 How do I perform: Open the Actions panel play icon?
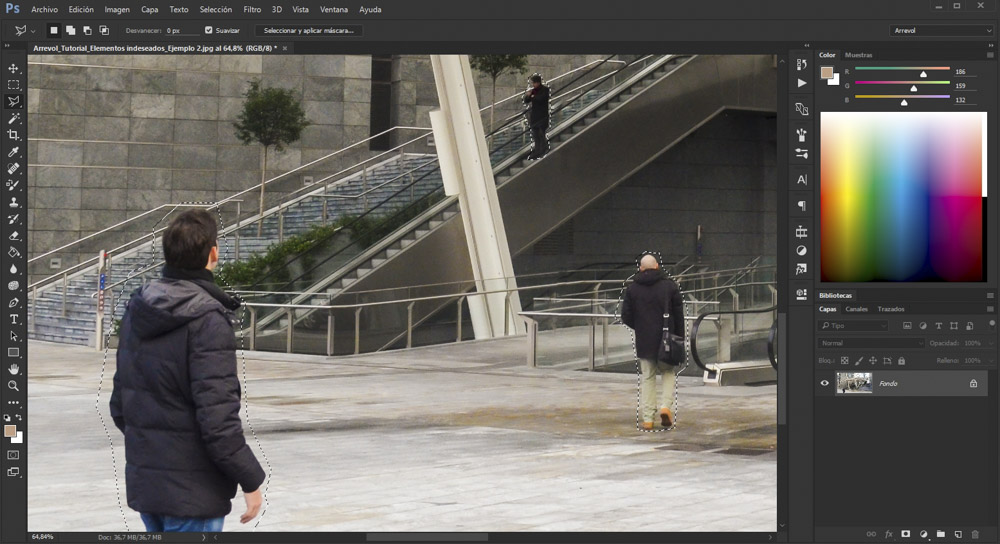(802, 83)
